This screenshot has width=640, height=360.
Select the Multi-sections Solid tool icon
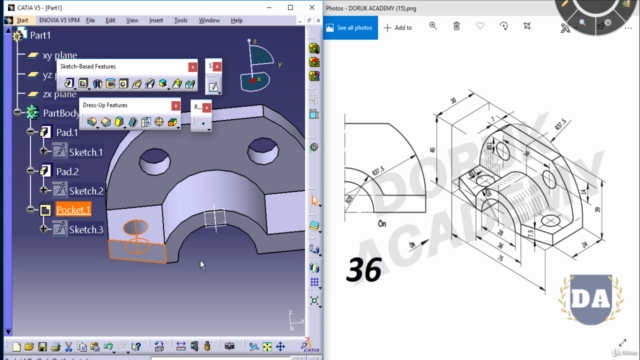pos(176,83)
